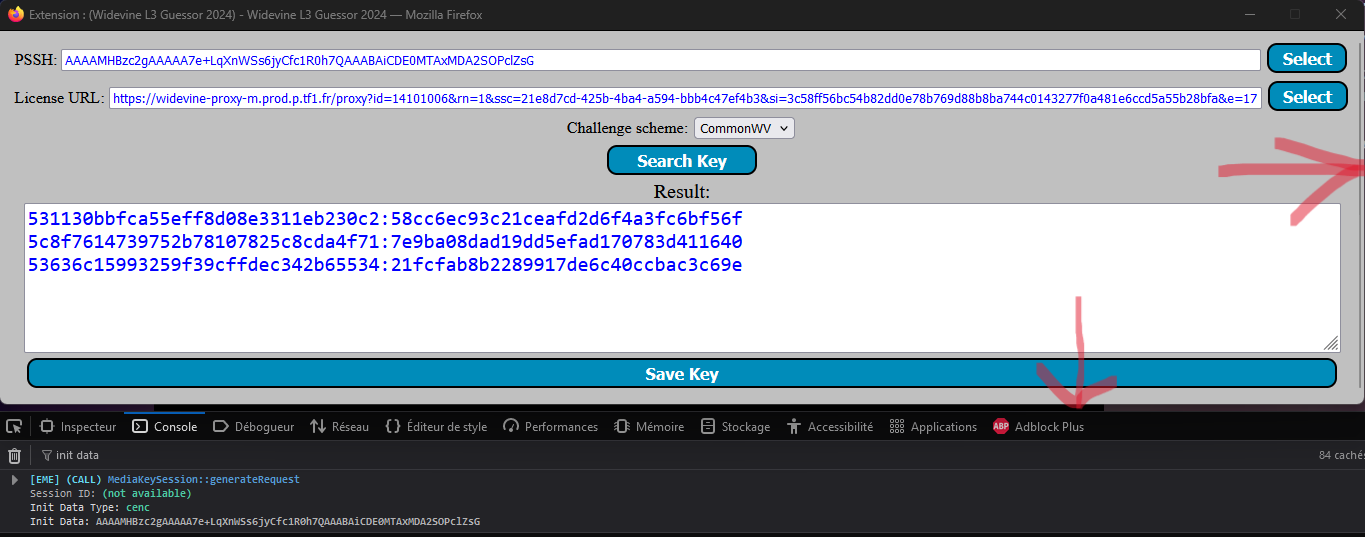Expand the EME log entry arrow
1365x537 pixels.
(x=13, y=480)
